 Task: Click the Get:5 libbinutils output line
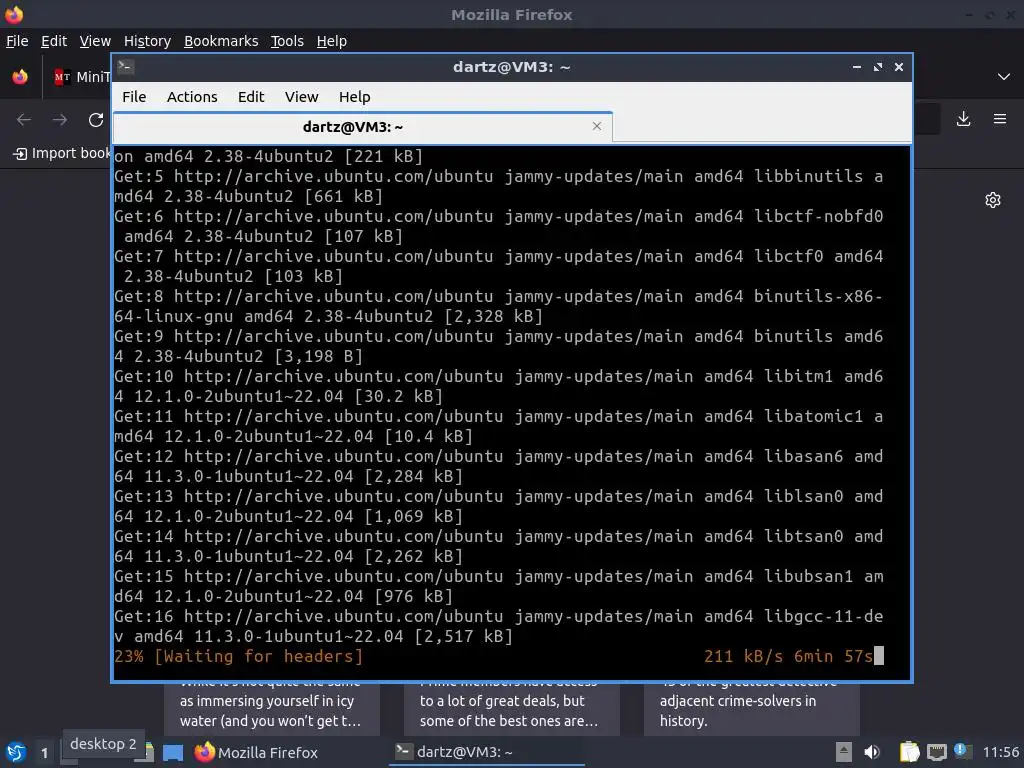pyautogui.click(x=498, y=186)
